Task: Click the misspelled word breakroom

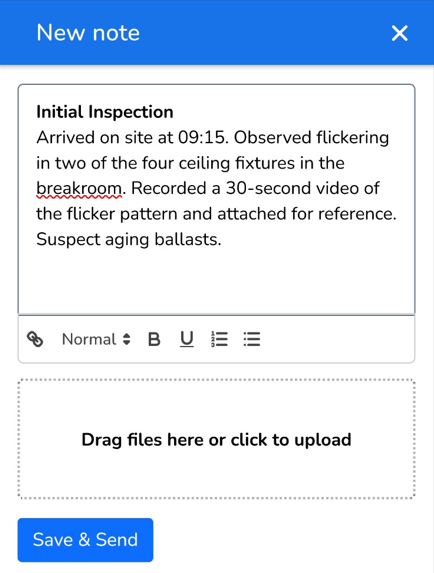Action: pyautogui.click(x=79, y=189)
